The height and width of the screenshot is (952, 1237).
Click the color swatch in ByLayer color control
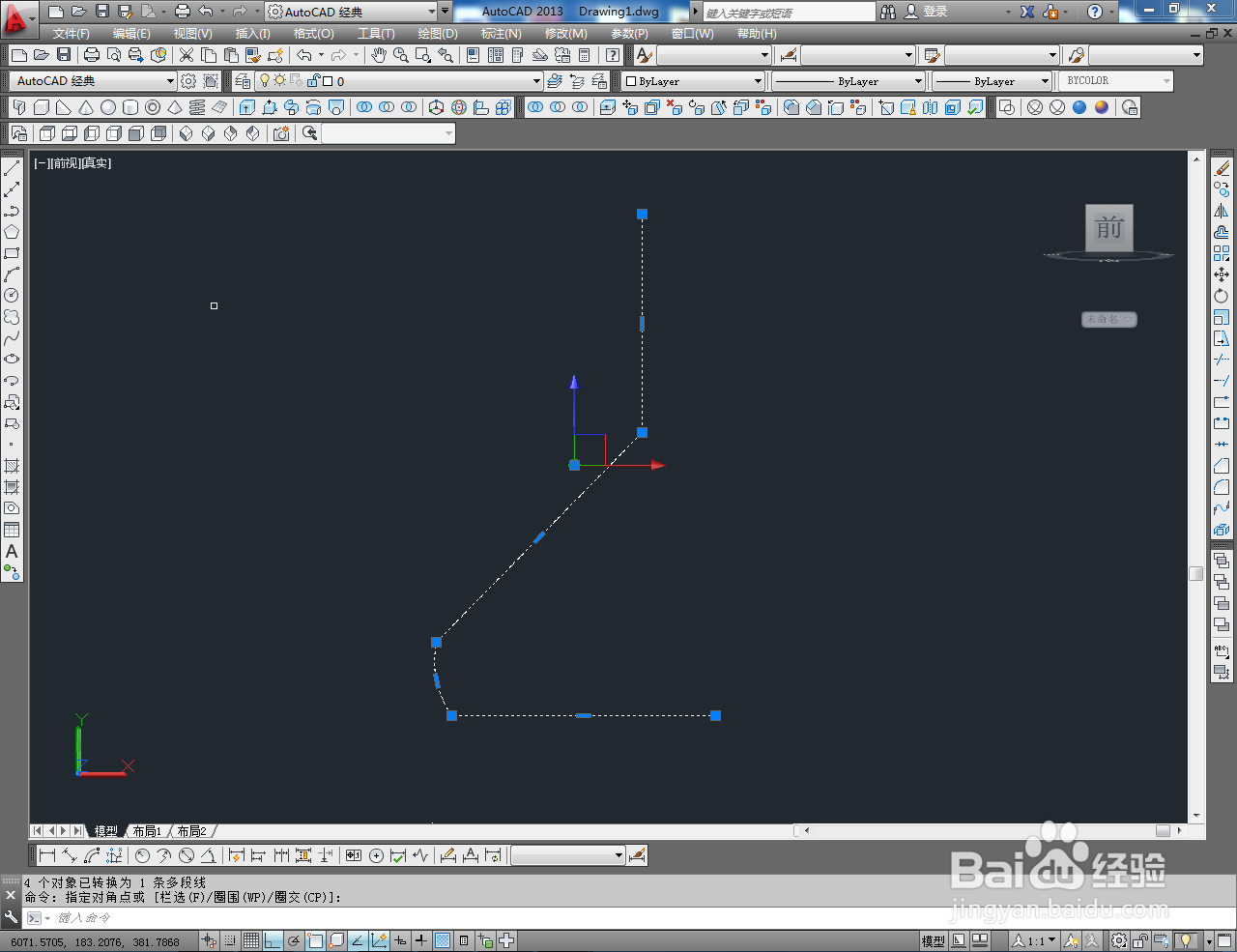(632, 82)
